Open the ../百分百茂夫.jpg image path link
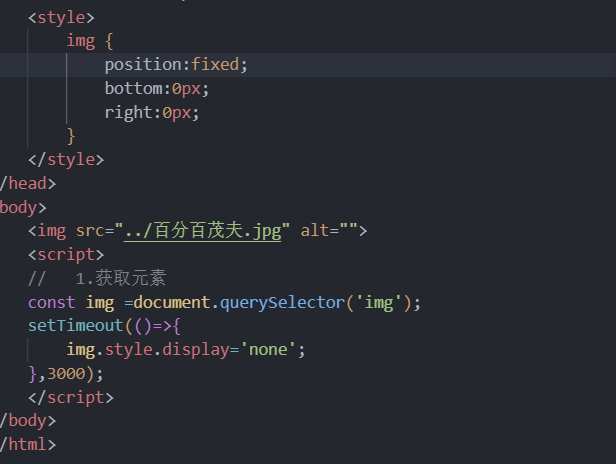This screenshot has height=464, width=616. (202, 231)
